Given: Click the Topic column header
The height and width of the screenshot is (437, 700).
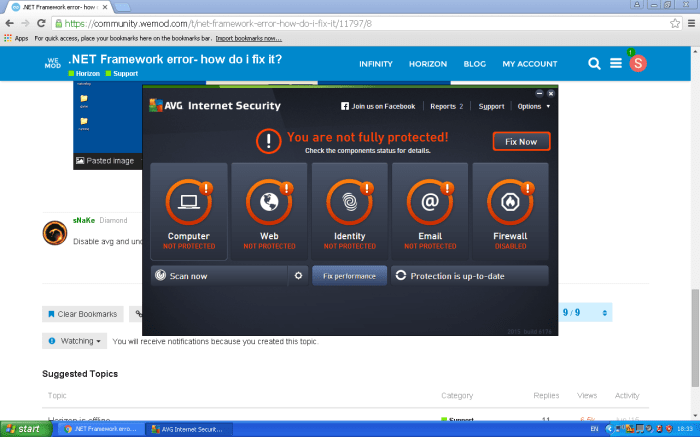Looking at the screenshot, I should click(x=57, y=395).
